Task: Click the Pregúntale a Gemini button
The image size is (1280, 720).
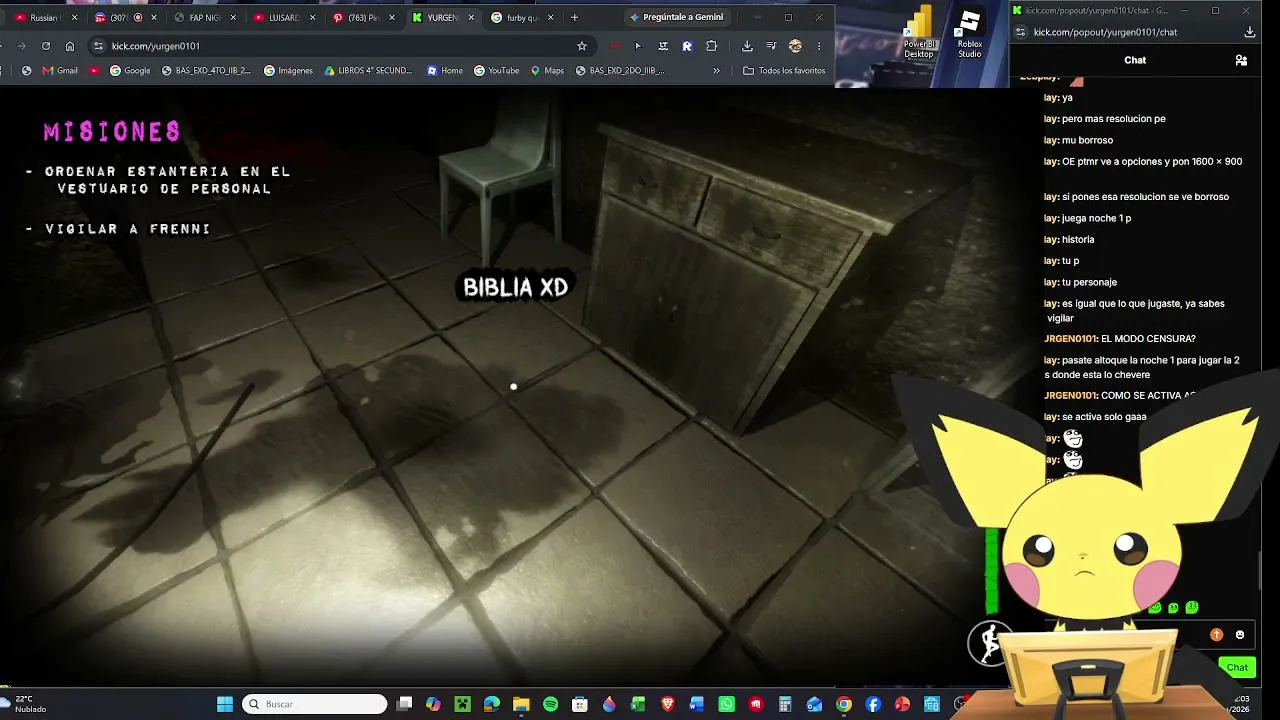Action: 677,17
